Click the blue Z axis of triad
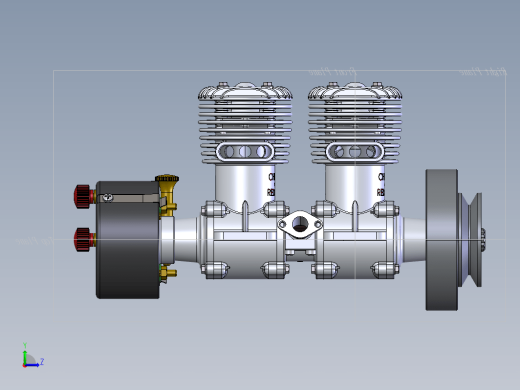 (33, 365)
